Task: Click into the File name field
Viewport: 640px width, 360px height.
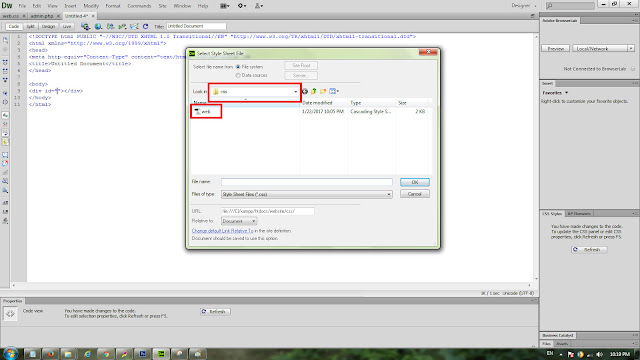Action: tap(307, 182)
